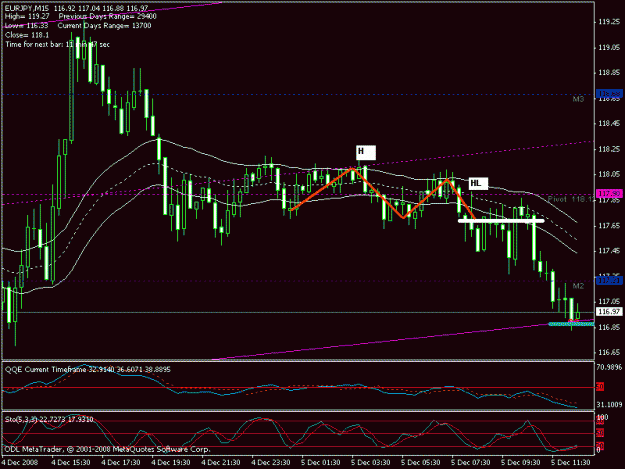Click the 118.85 price scale value

coord(609,73)
